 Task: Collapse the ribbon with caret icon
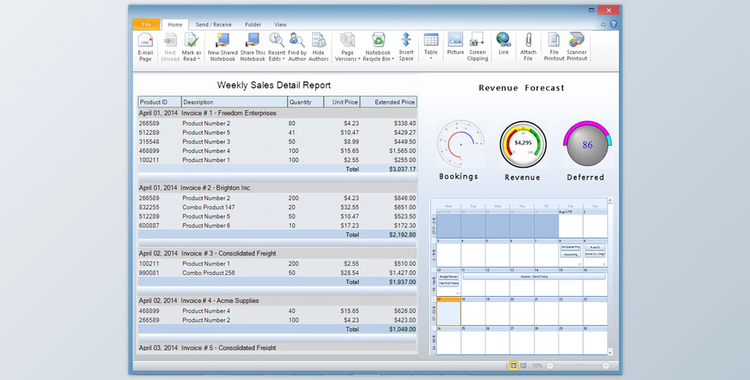click(603, 24)
